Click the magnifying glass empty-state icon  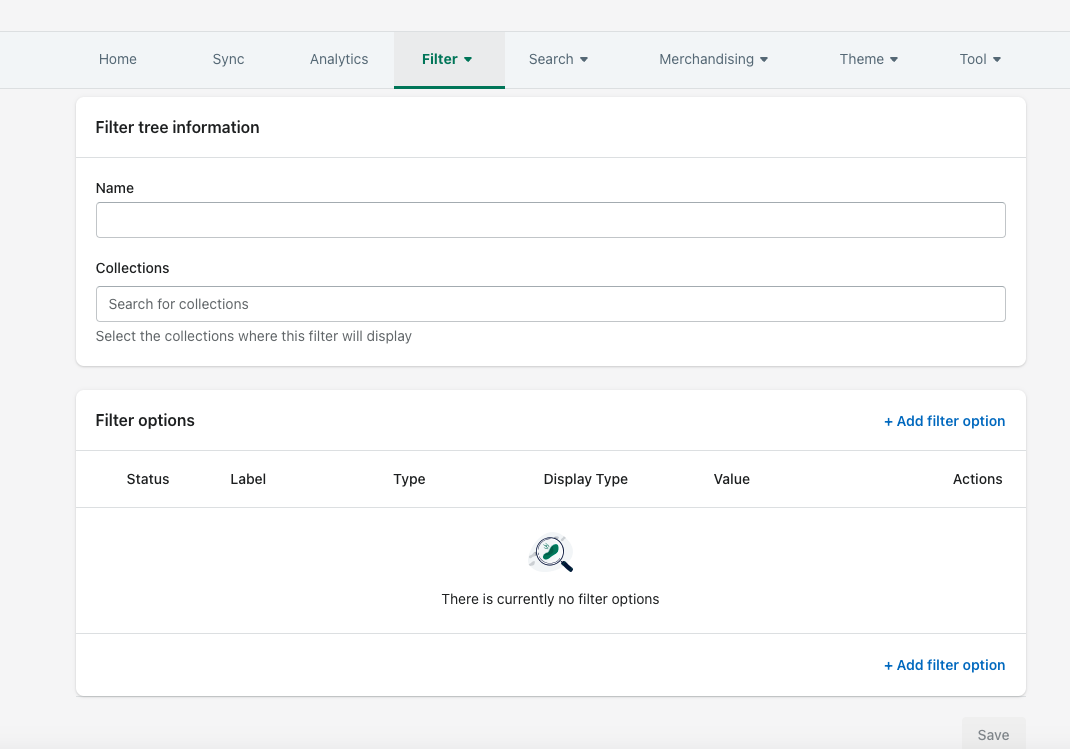tap(550, 554)
